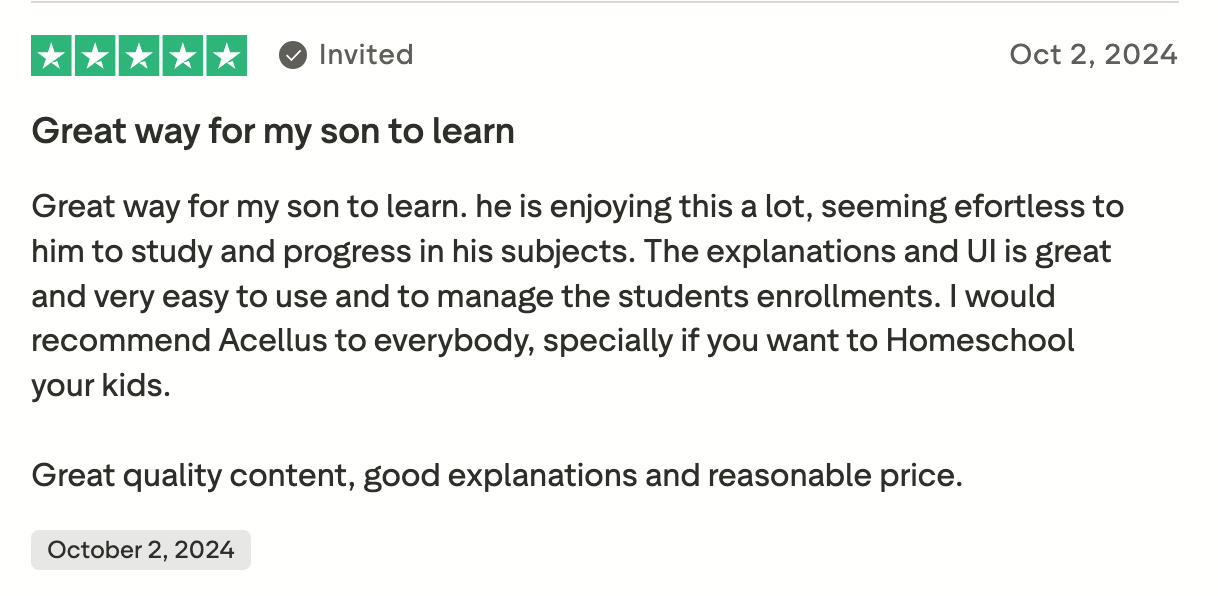This screenshot has width=1218, height=596.
Task: Click the word "Homeschool" in the review
Action: tap(980, 340)
